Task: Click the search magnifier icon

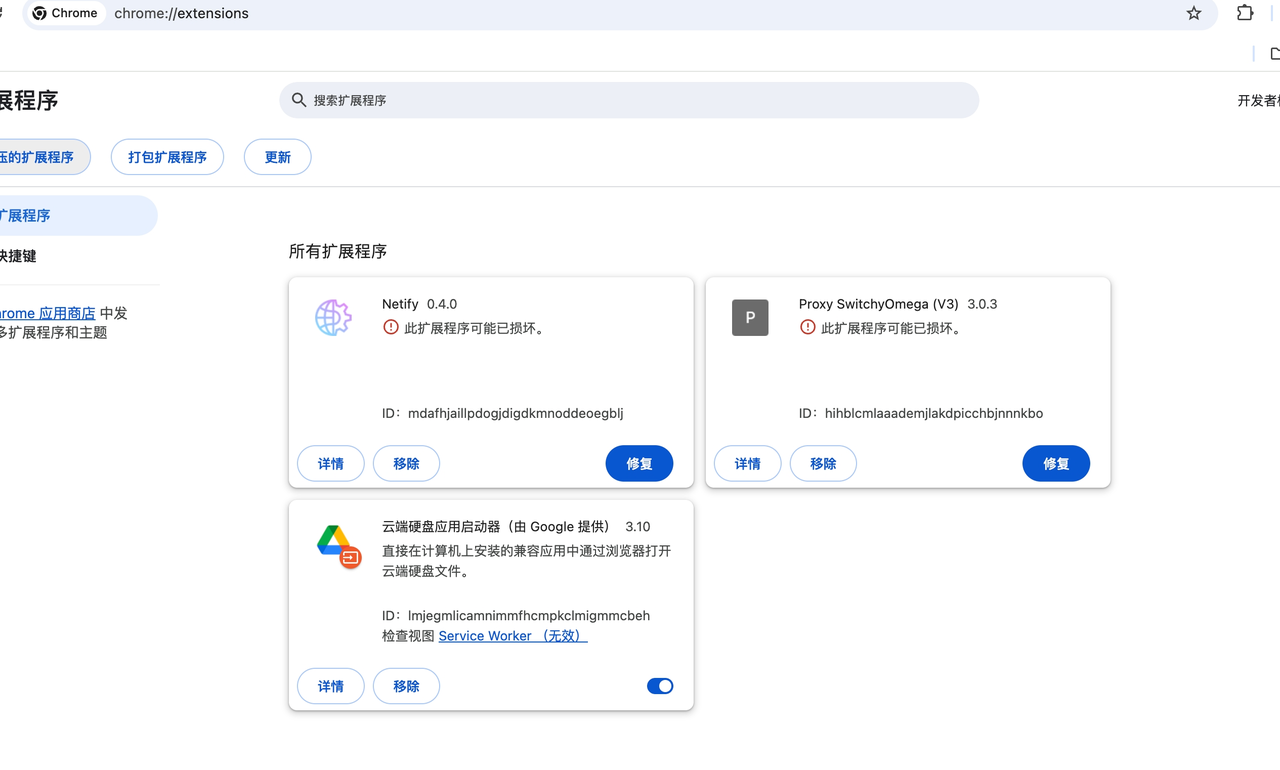Action: pyautogui.click(x=299, y=100)
